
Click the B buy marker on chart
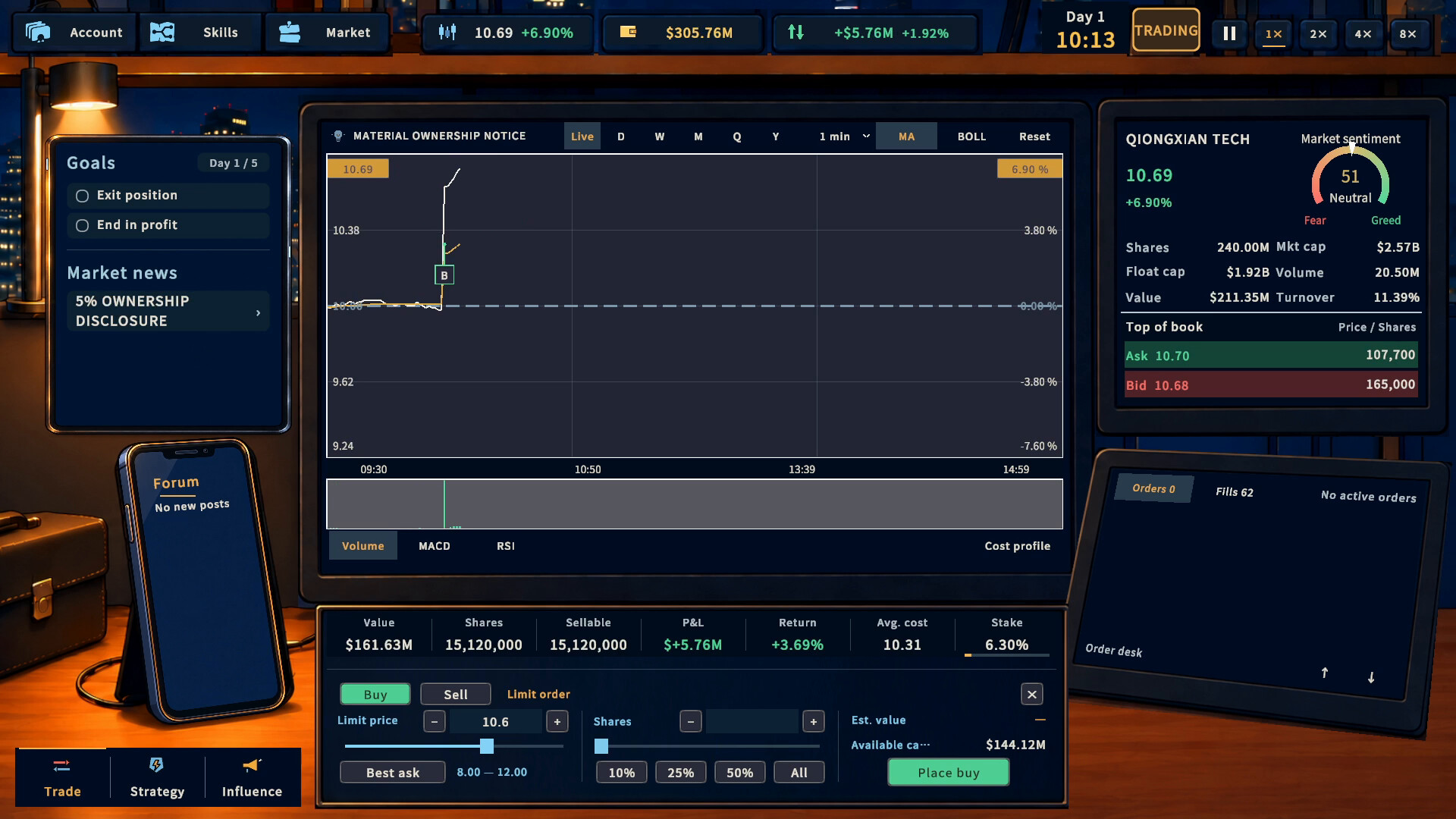[x=444, y=275]
